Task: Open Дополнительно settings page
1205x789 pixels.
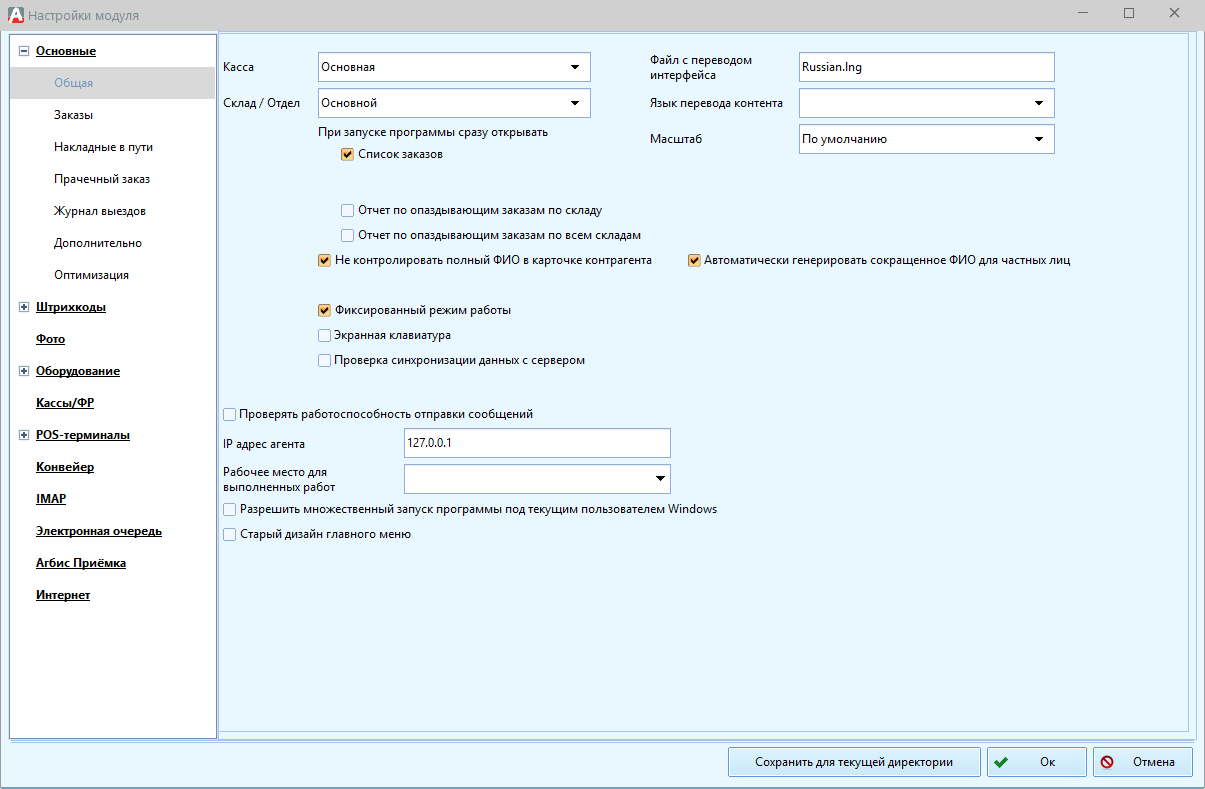Action: [x=98, y=243]
